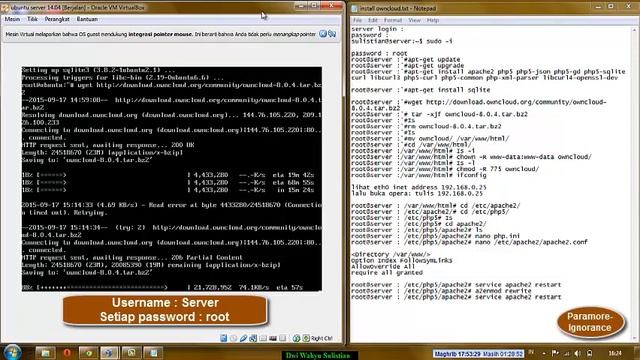Click the prayer time Maghrib widget on taskbar
This screenshot has width=640, height=360.
point(478,354)
